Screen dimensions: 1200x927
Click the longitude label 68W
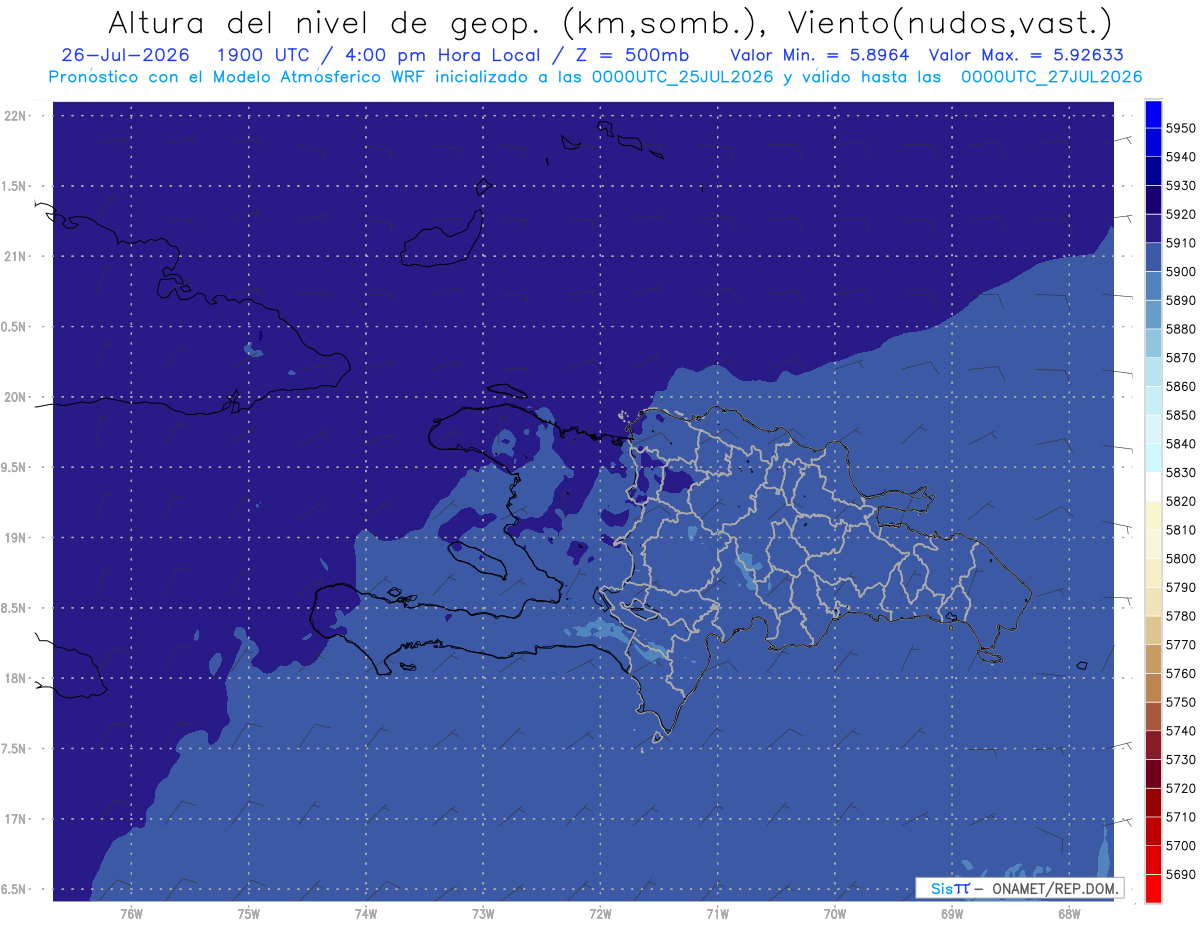(x=1069, y=914)
